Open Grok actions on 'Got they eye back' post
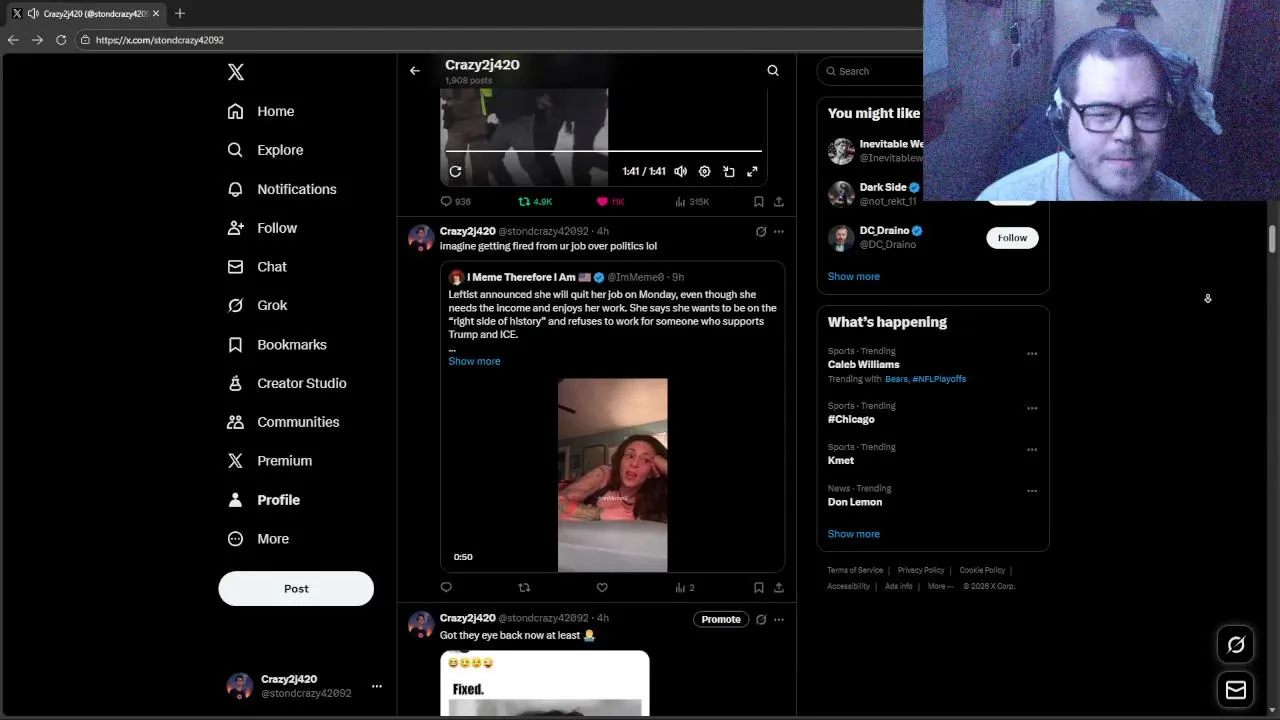This screenshot has height=720, width=1280. pyautogui.click(x=761, y=619)
